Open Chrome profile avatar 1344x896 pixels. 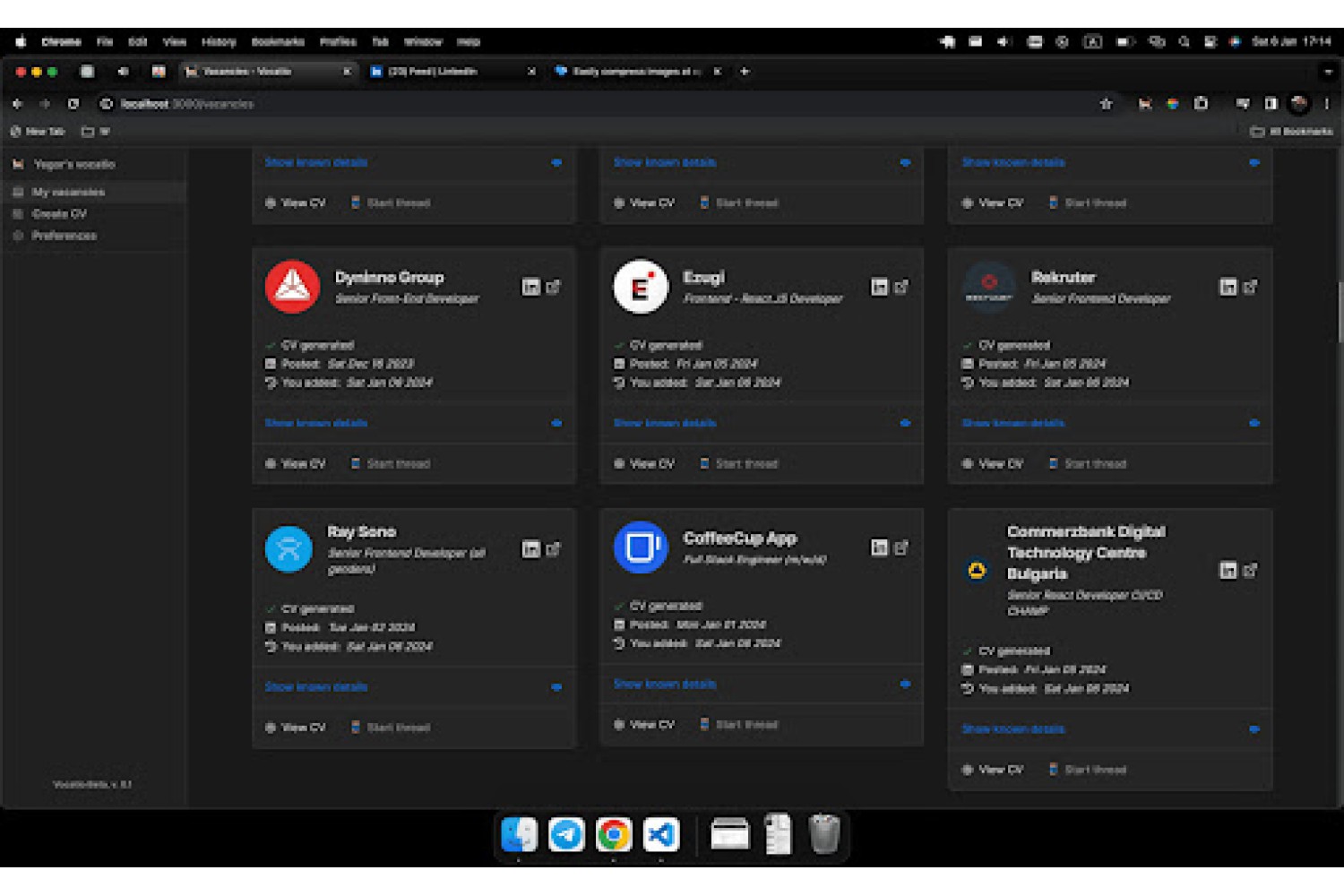tap(1299, 104)
